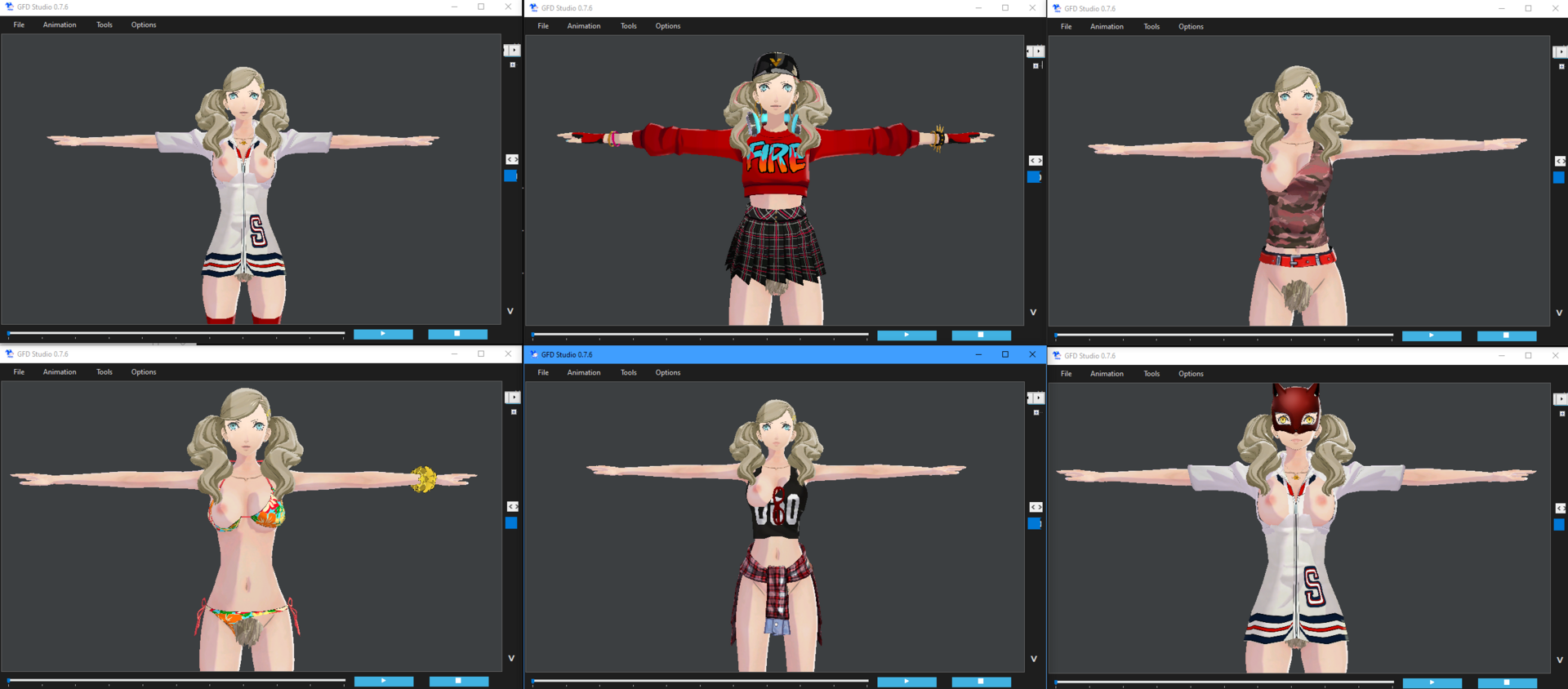Open File menu in white zip jacket window
This screenshot has width=1568, height=689.
tap(19, 24)
